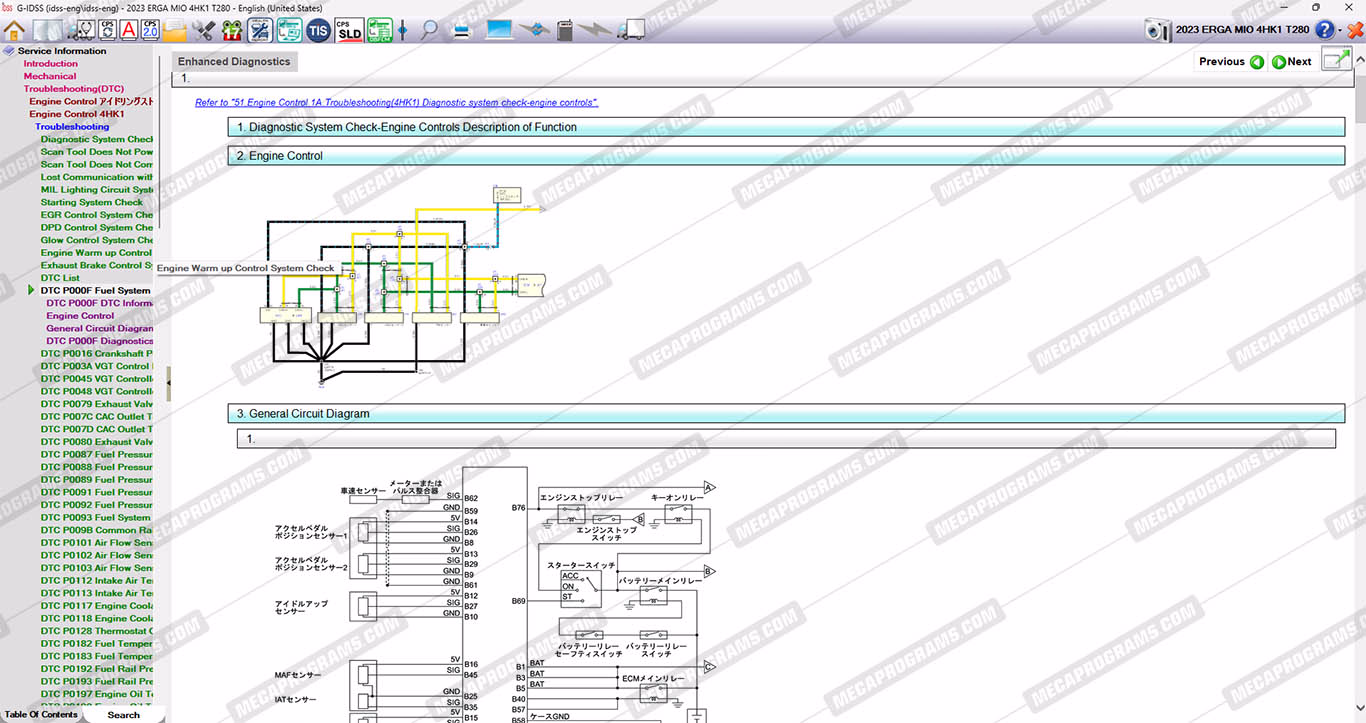The width and height of the screenshot is (1366, 723).
Task: Open DTC P000F DTC Information sub-item
Action: click(100, 303)
